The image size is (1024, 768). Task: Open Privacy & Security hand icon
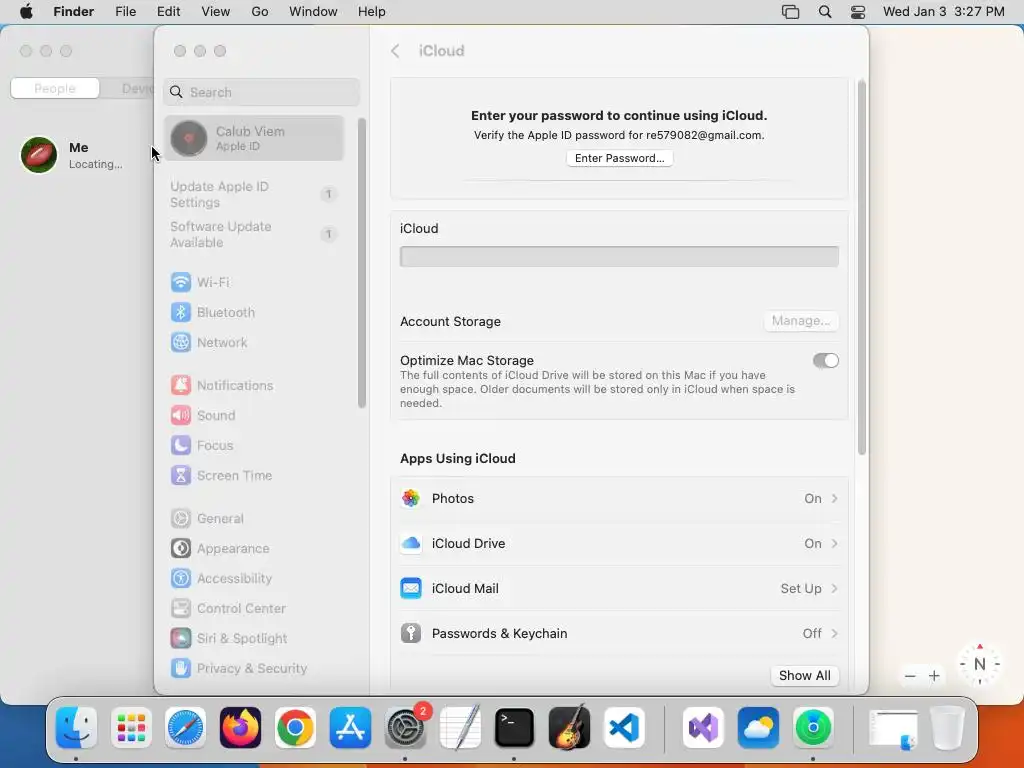(x=181, y=668)
